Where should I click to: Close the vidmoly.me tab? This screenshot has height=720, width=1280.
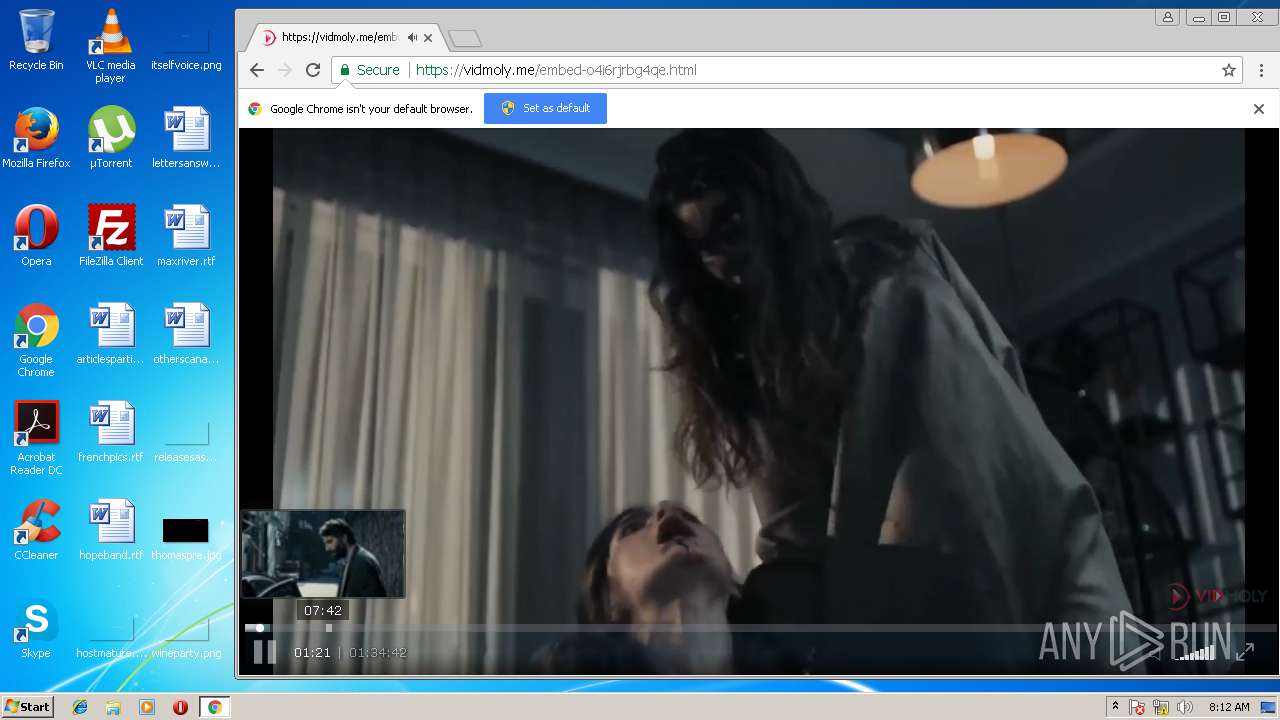tap(428, 38)
